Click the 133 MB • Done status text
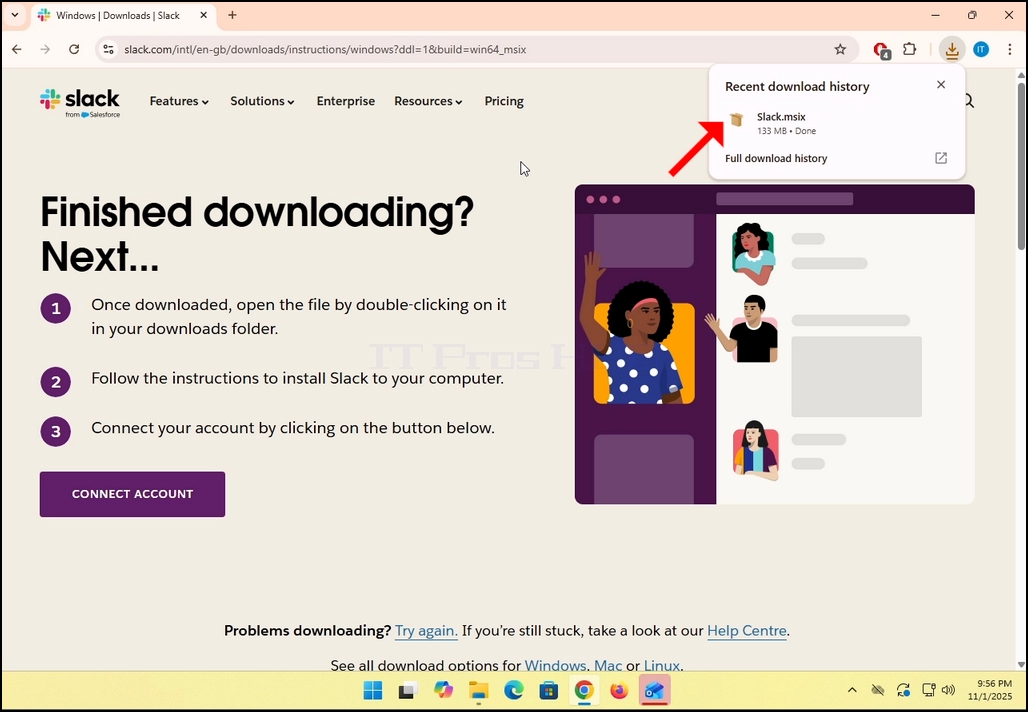Screen dimensions: 1028x712 (x=786, y=131)
